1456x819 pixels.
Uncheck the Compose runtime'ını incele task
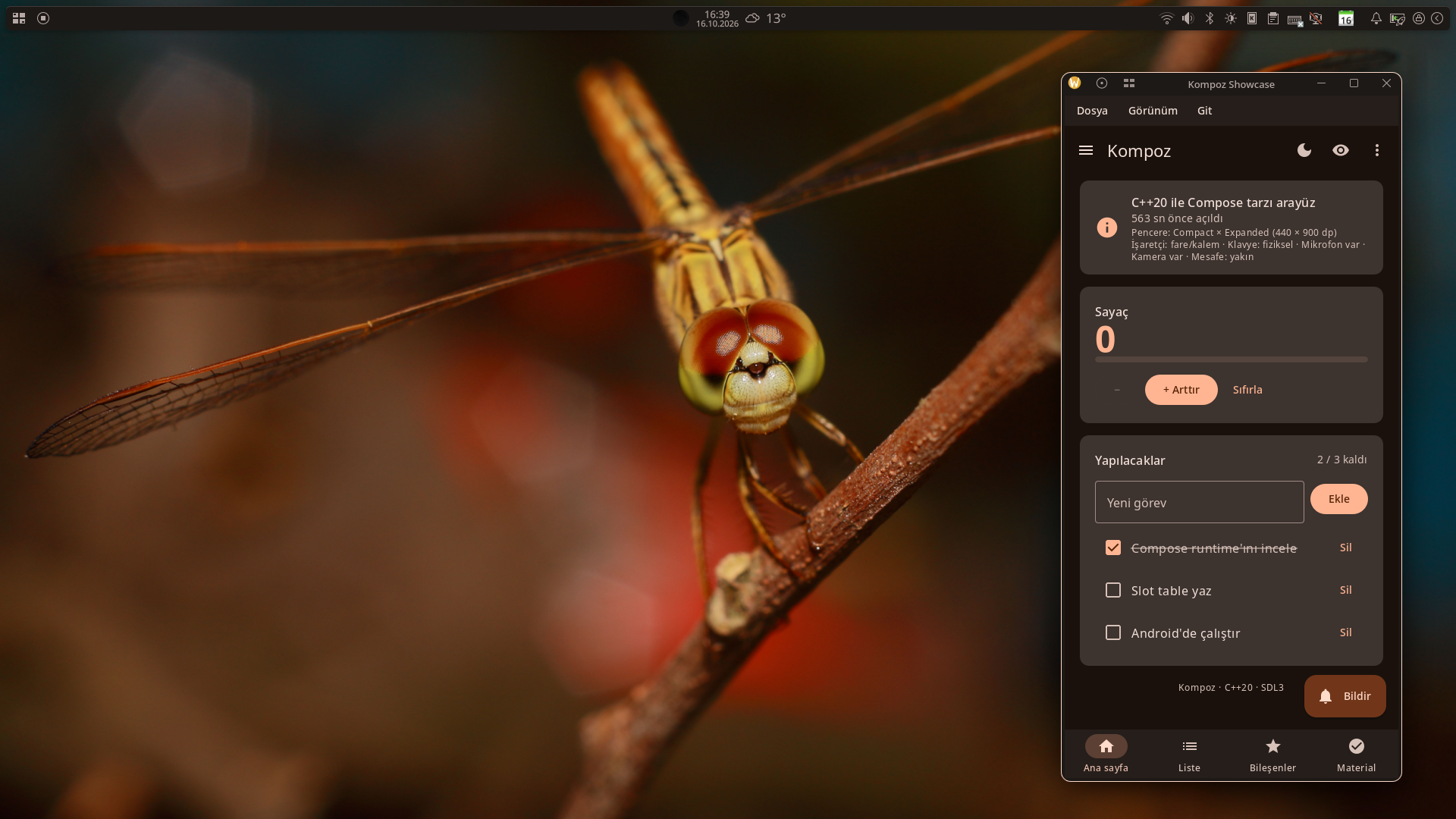[x=1112, y=548]
